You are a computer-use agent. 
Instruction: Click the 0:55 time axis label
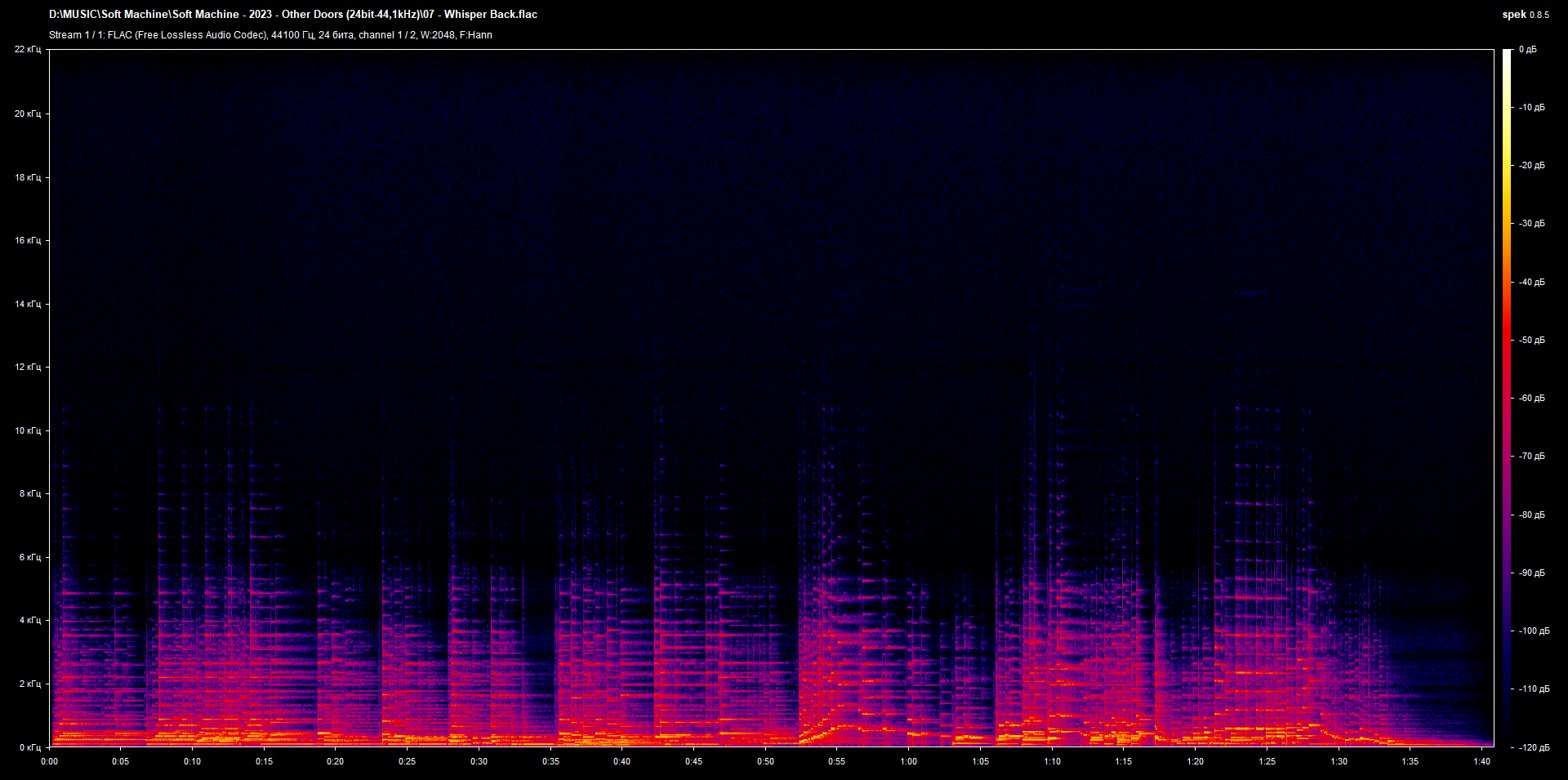point(836,761)
